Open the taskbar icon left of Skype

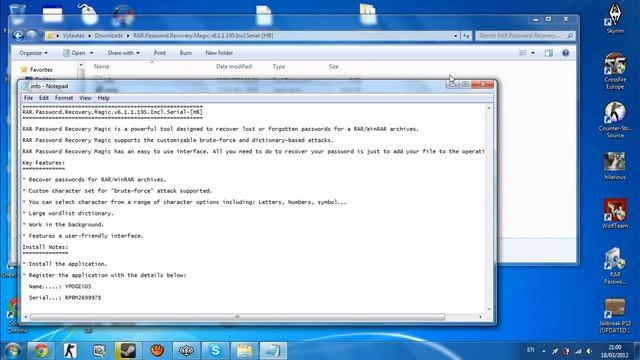(x=186, y=351)
